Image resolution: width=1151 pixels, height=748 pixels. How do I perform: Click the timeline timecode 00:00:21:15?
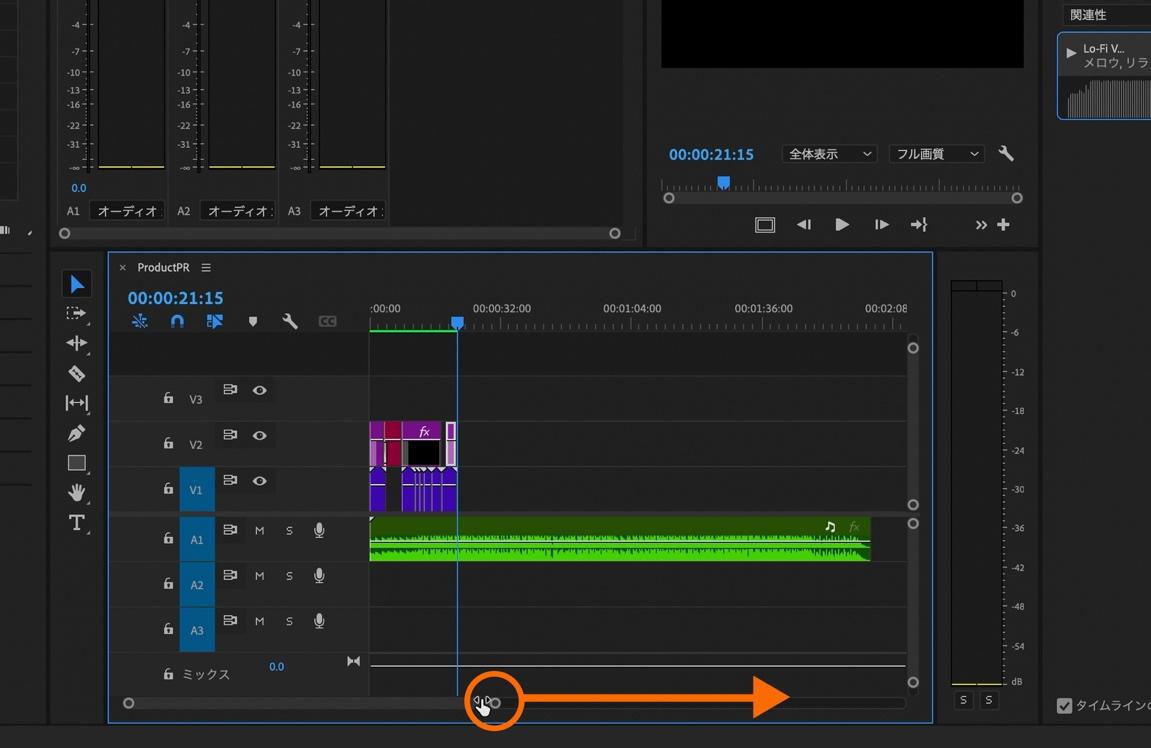175,298
